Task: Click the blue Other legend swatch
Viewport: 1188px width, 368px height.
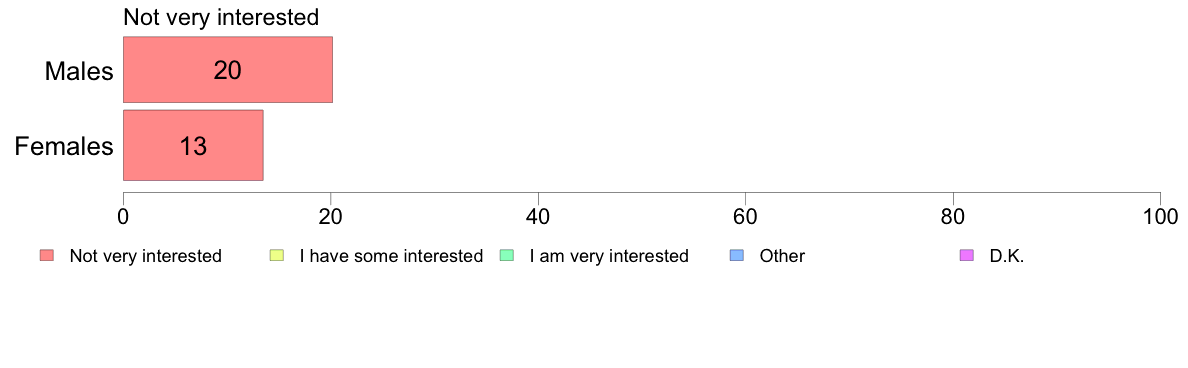Action: pyautogui.click(x=737, y=256)
